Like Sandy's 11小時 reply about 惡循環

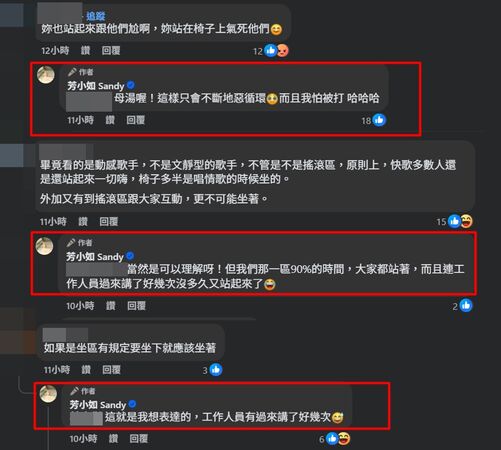[x=110, y=120]
